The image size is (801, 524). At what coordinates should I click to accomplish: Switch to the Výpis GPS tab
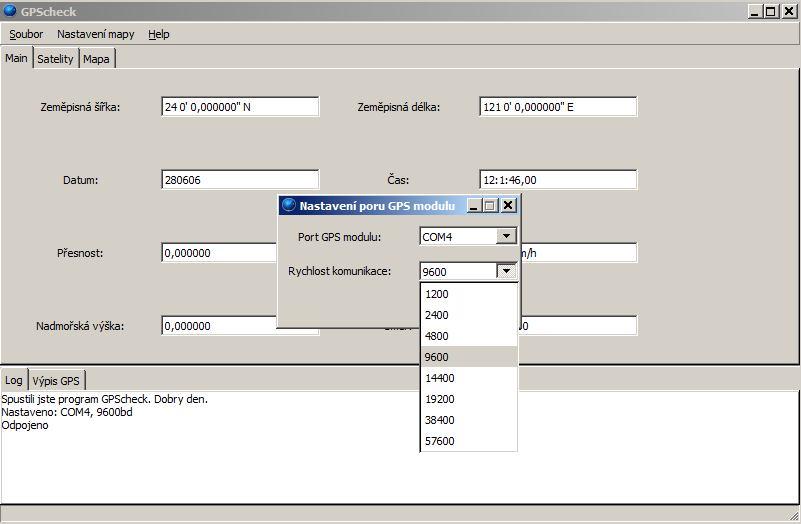(56, 381)
